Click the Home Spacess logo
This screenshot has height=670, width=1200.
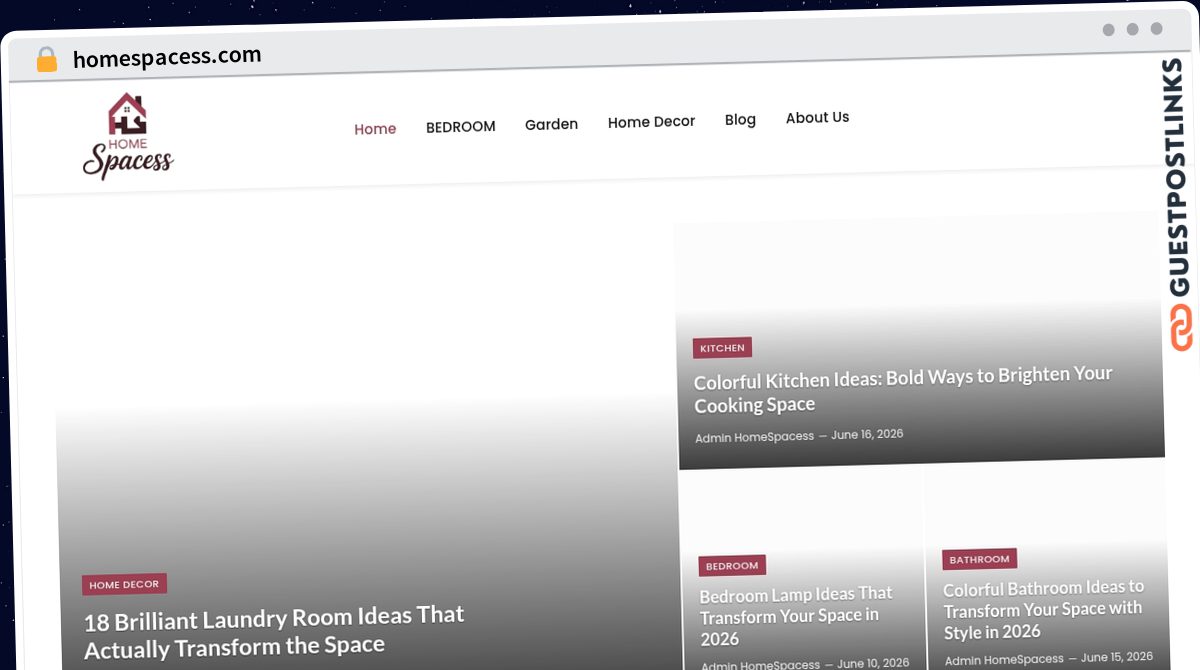coord(128,137)
